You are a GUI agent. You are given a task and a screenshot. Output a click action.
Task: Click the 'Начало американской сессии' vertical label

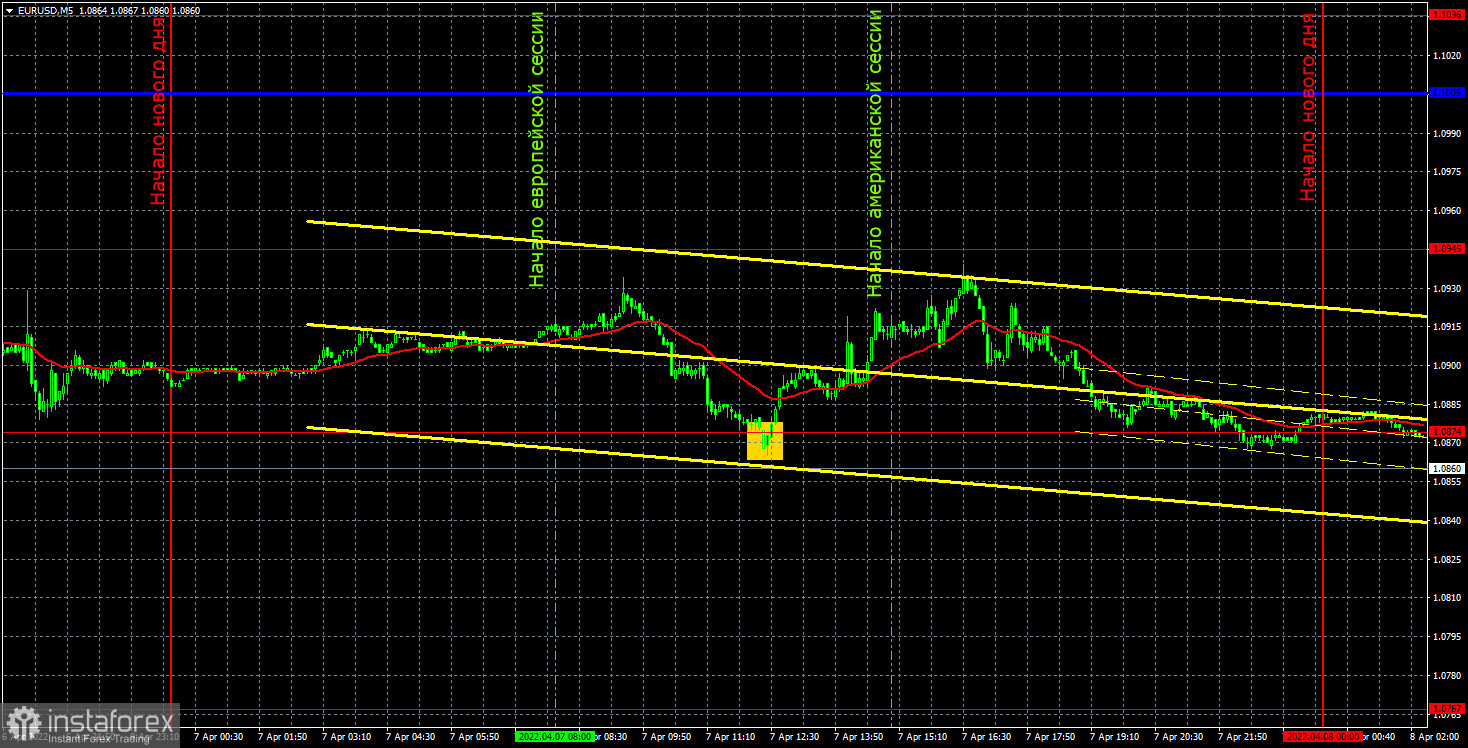[875, 153]
